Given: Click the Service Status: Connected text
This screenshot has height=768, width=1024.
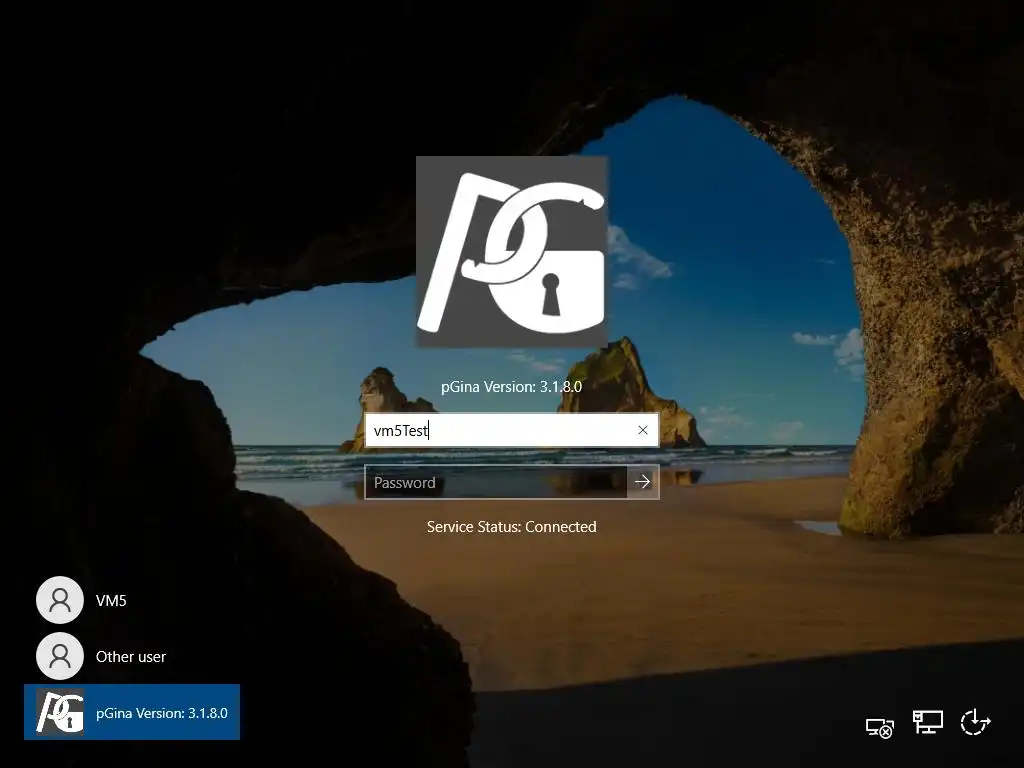Looking at the screenshot, I should tap(511, 527).
